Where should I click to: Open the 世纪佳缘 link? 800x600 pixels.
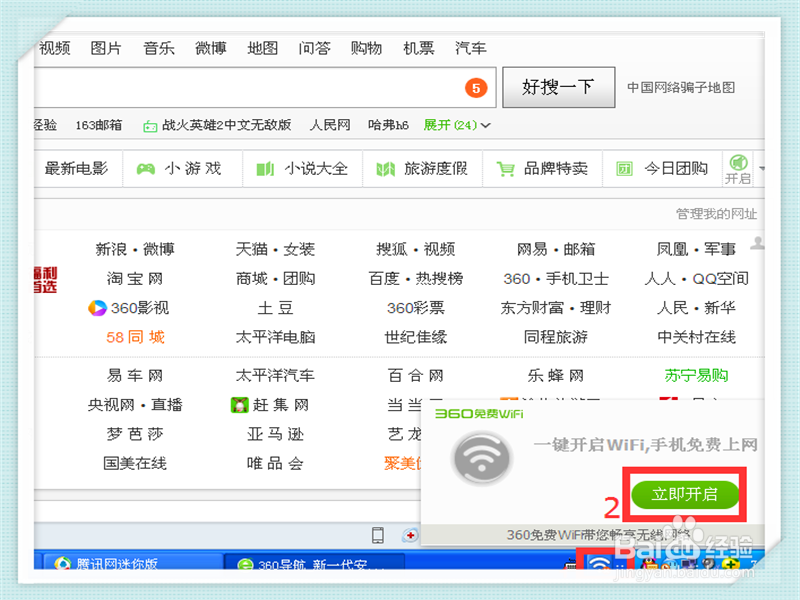pyautogui.click(x=416, y=337)
